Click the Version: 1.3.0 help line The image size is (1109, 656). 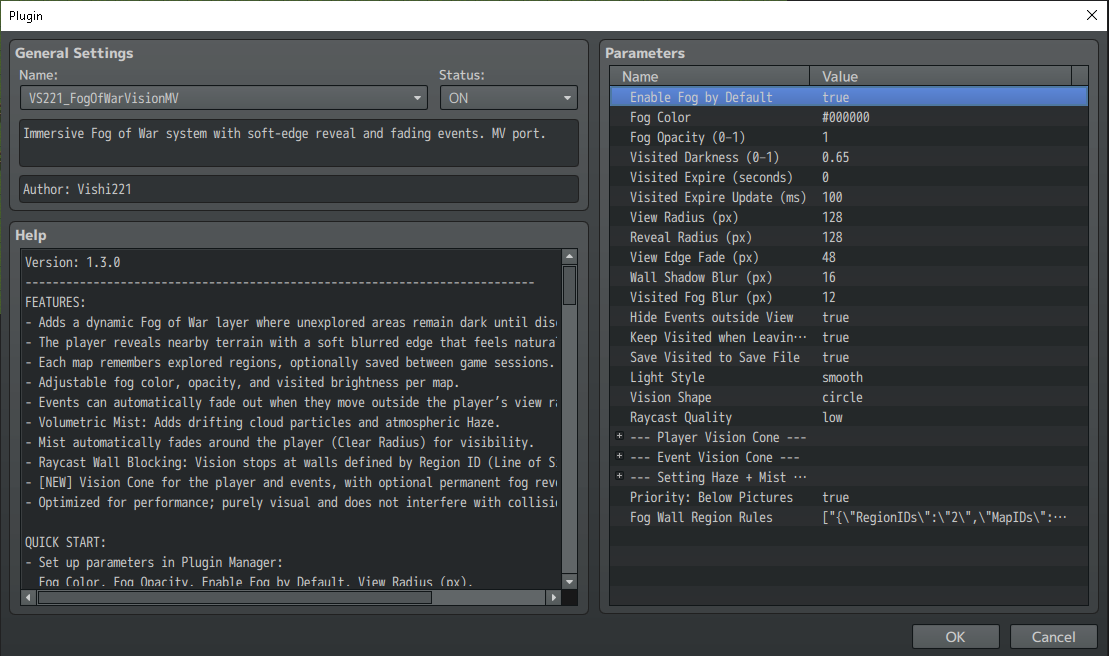(x=73, y=262)
